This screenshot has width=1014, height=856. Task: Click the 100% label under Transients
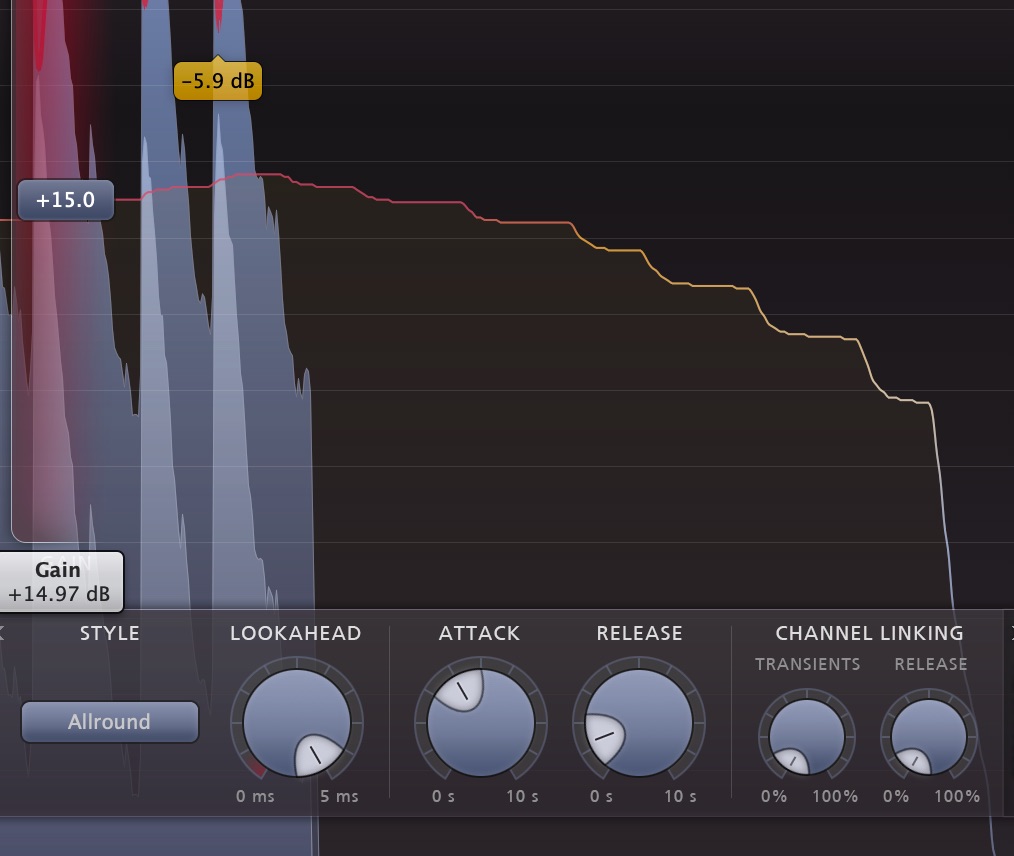(835, 796)
